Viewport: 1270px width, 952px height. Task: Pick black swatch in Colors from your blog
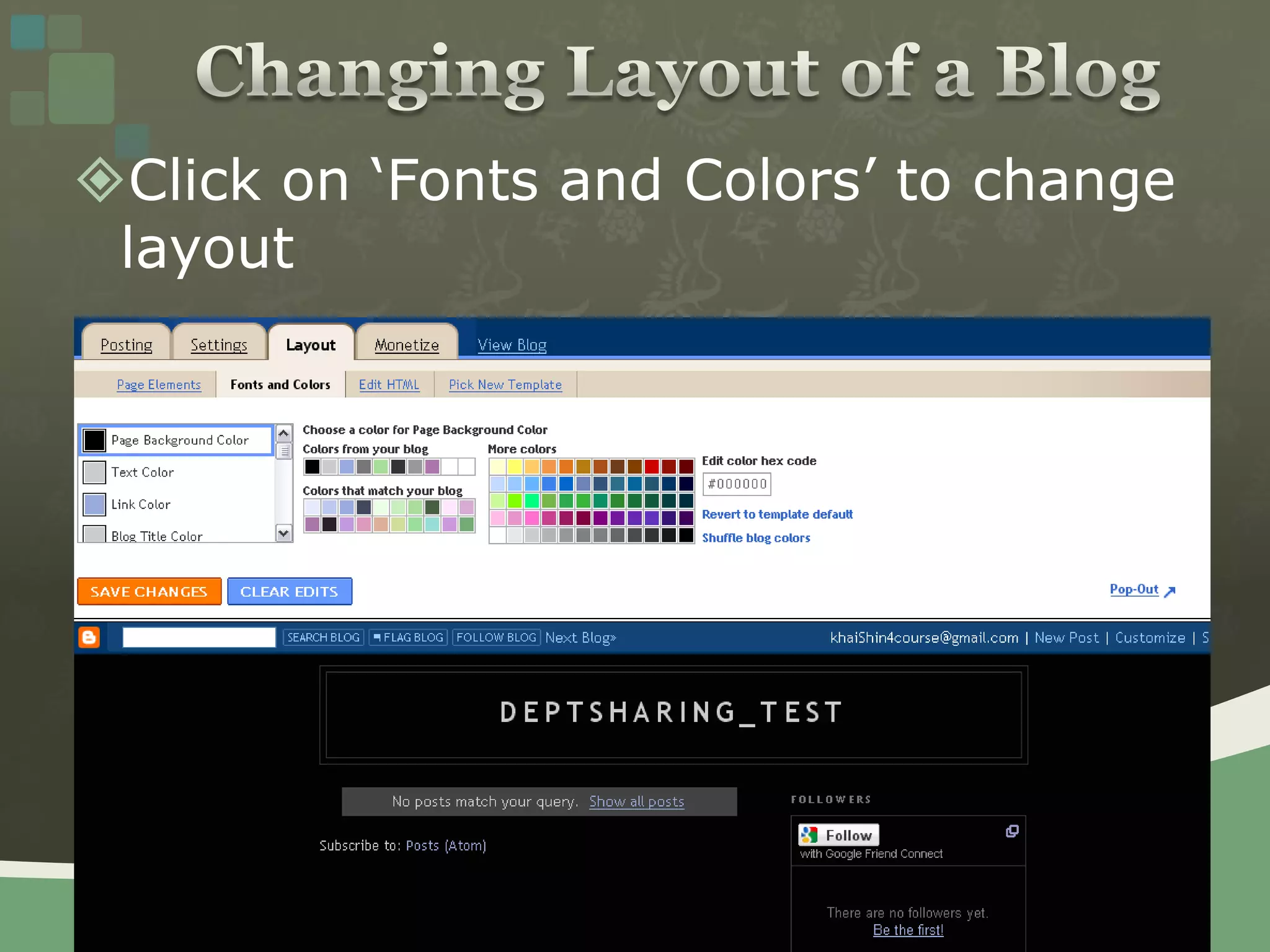pyautogui.click(x=313, y=466)
